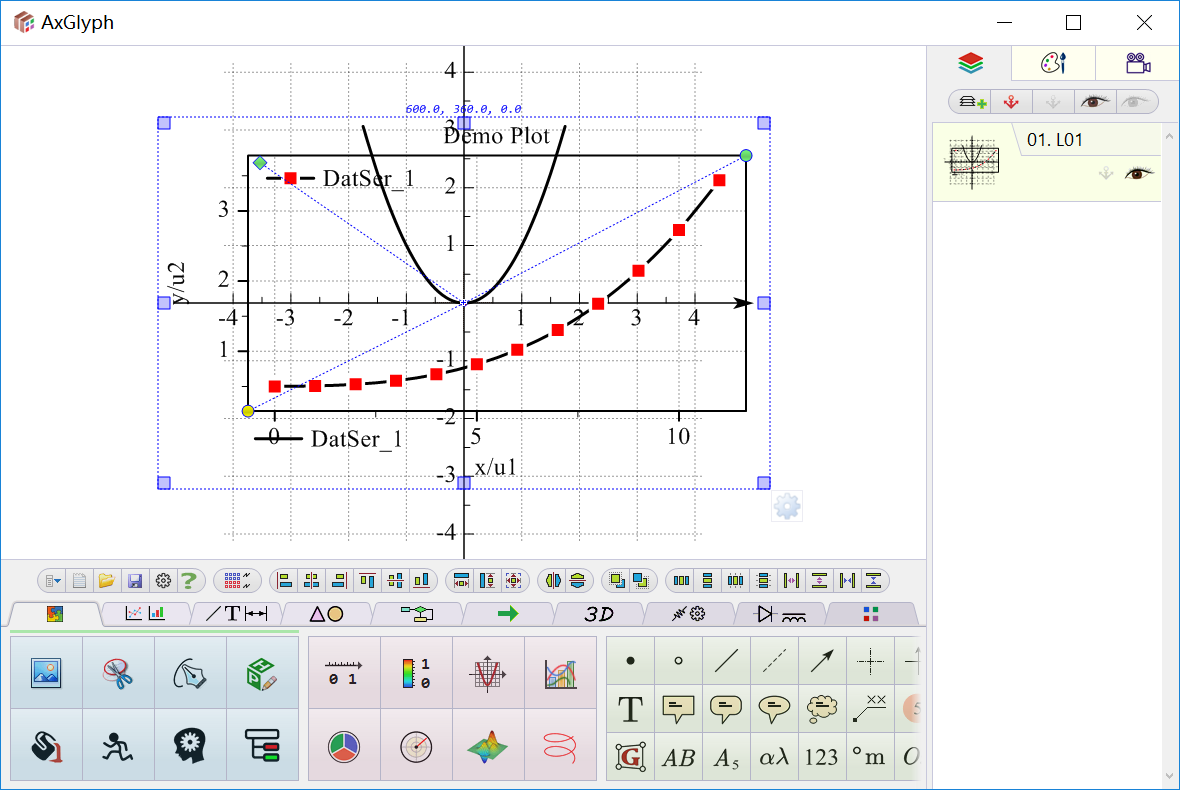
Task: Open the head-with-gear tool
Action: tap(190, 746)
